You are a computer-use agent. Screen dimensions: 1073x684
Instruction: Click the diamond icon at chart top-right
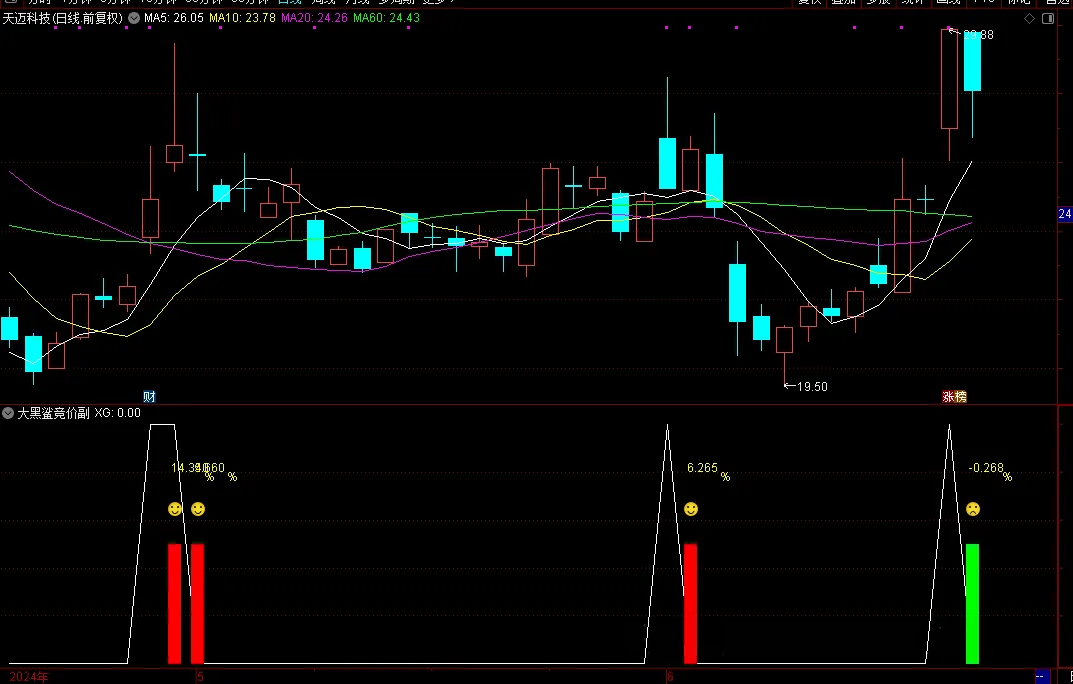(1029, 18)
